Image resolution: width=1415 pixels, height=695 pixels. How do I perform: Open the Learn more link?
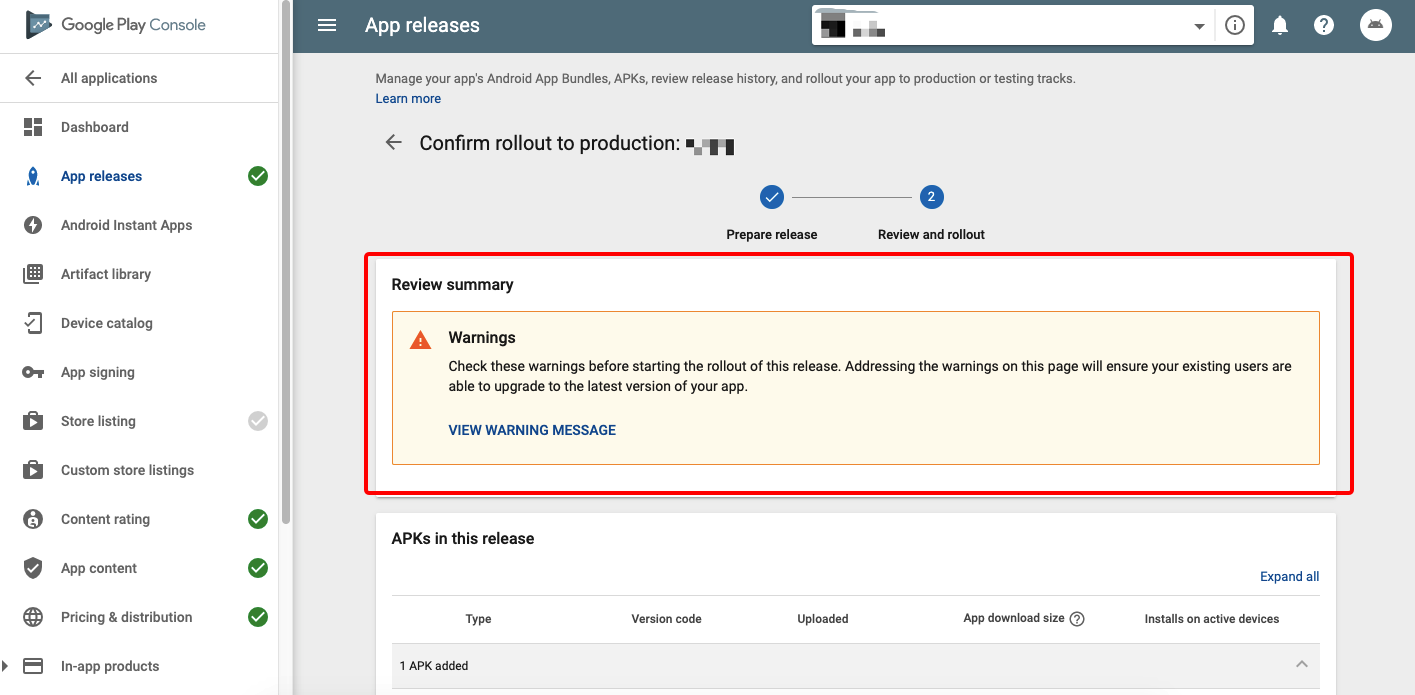[x=408, y=99]
